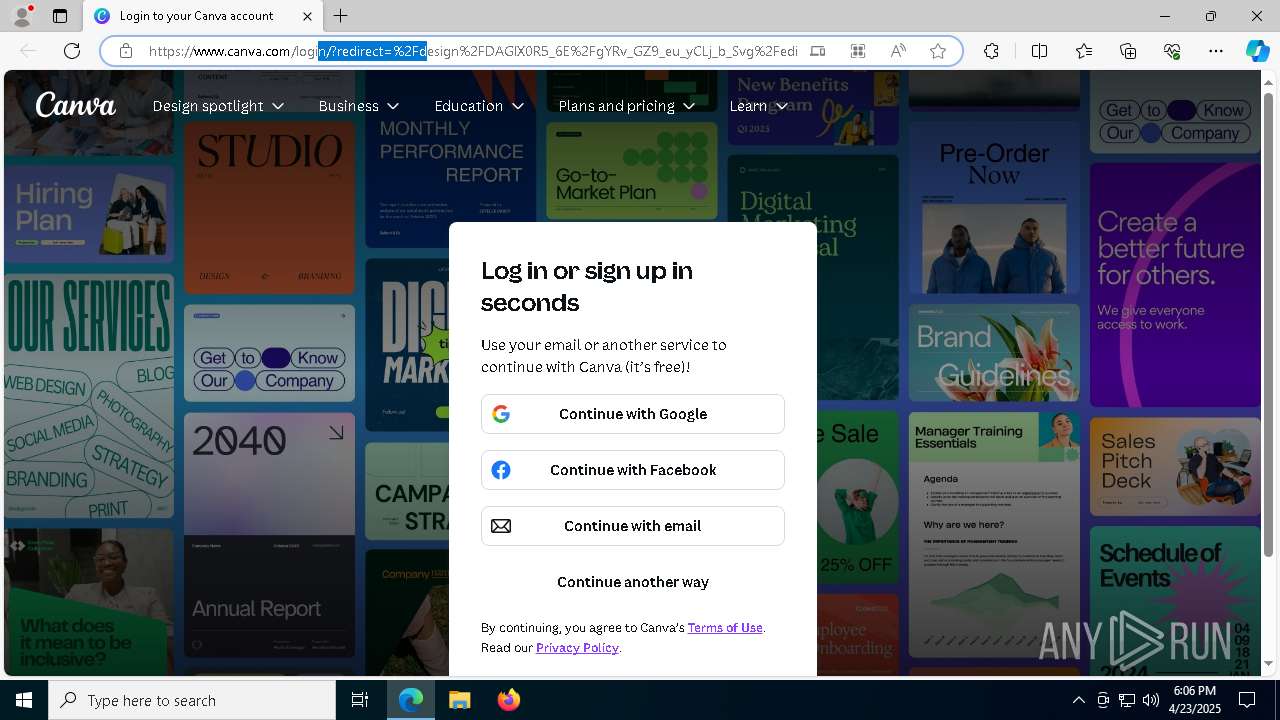Open the Edge profile icon
The width and height of the screenshot is (1280, 720).
click(x=22, y=16)
